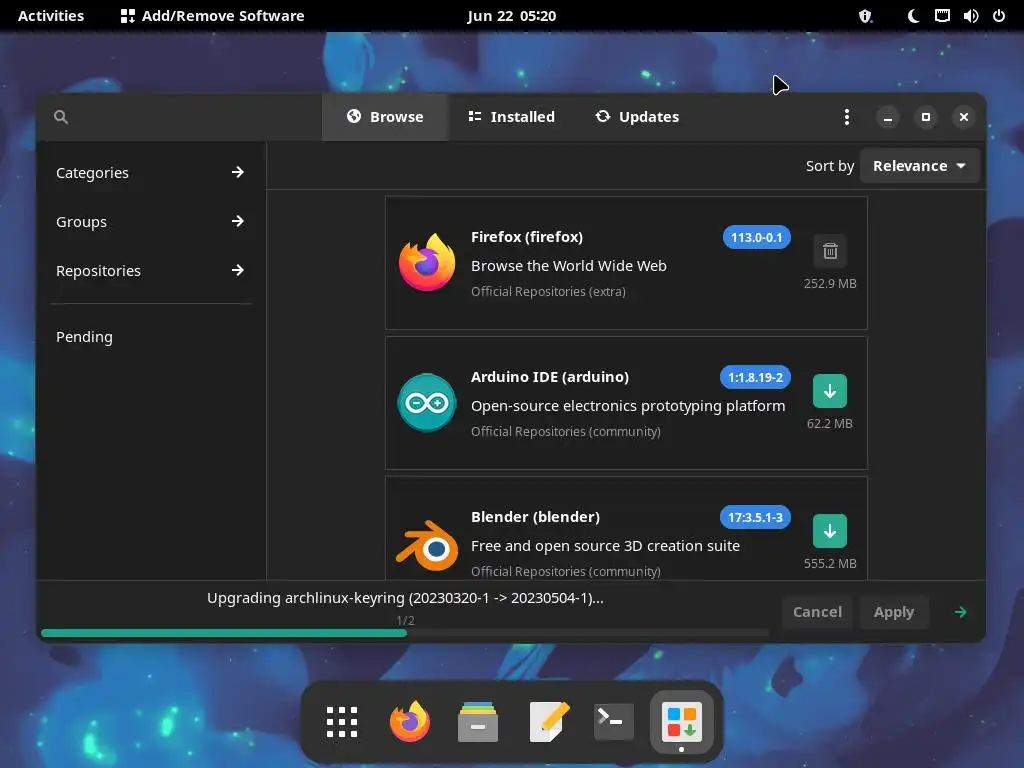Select the Firefox (firefox) title
Image resolution: width=1024 pixels, height=768 pixels.
click(527, 237)
